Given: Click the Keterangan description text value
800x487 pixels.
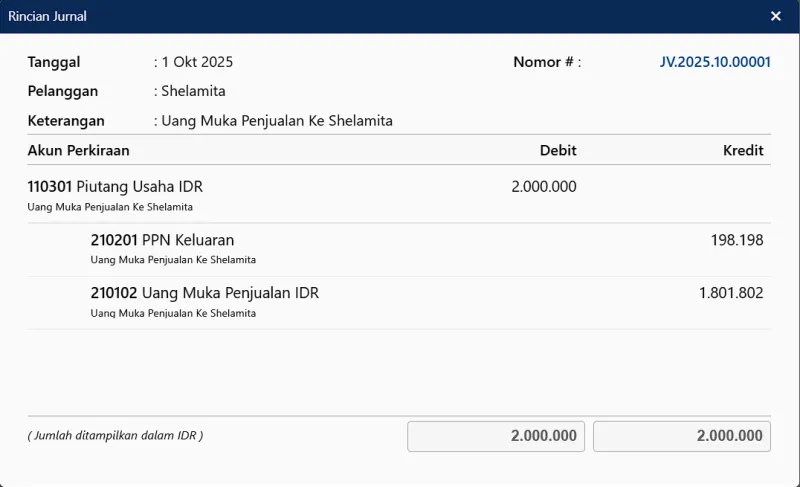Looking at the screenshot, I should (277, 121).
